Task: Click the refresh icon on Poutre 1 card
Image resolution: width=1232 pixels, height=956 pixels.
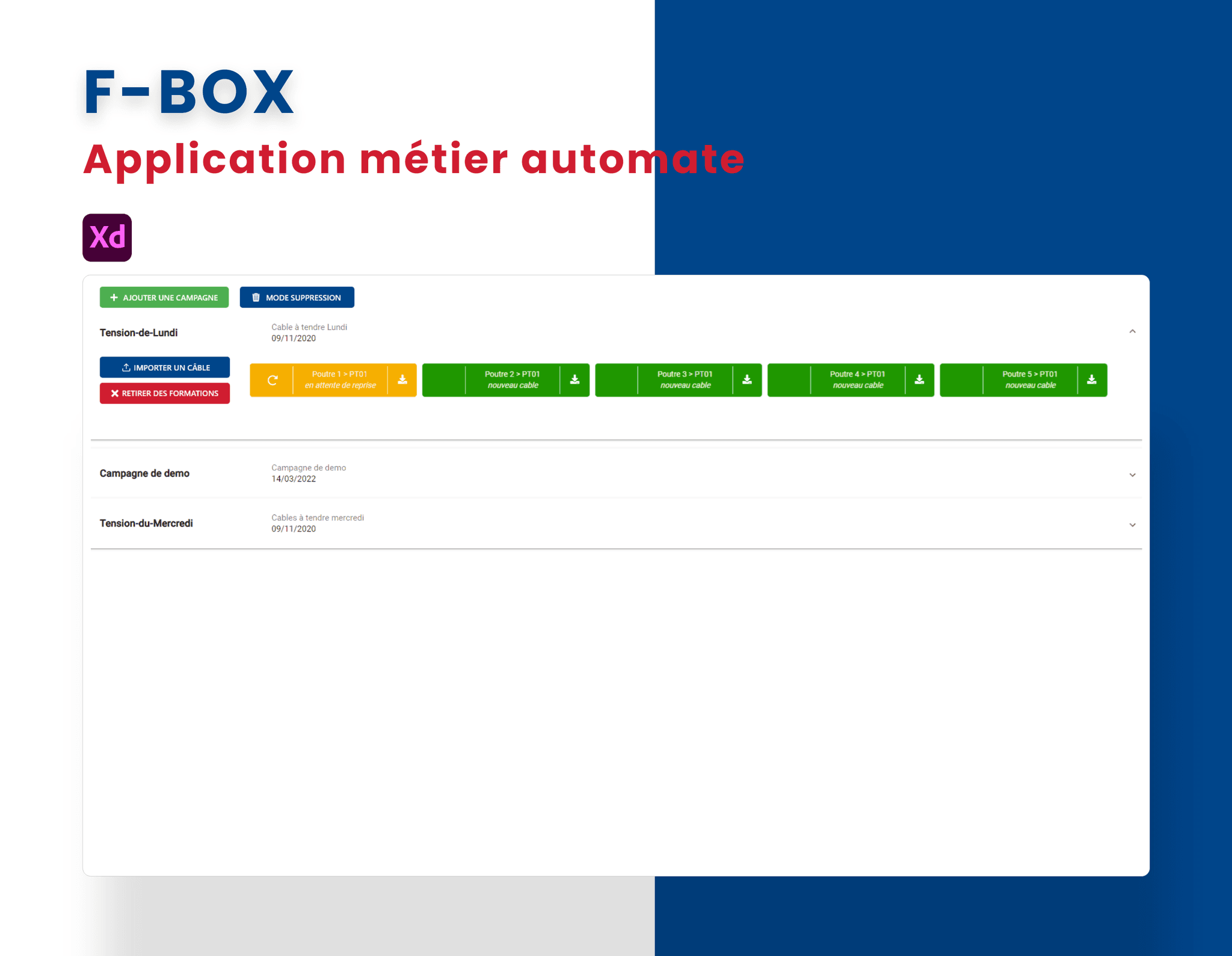Action: pyautogui.click(x=273, y=380)
